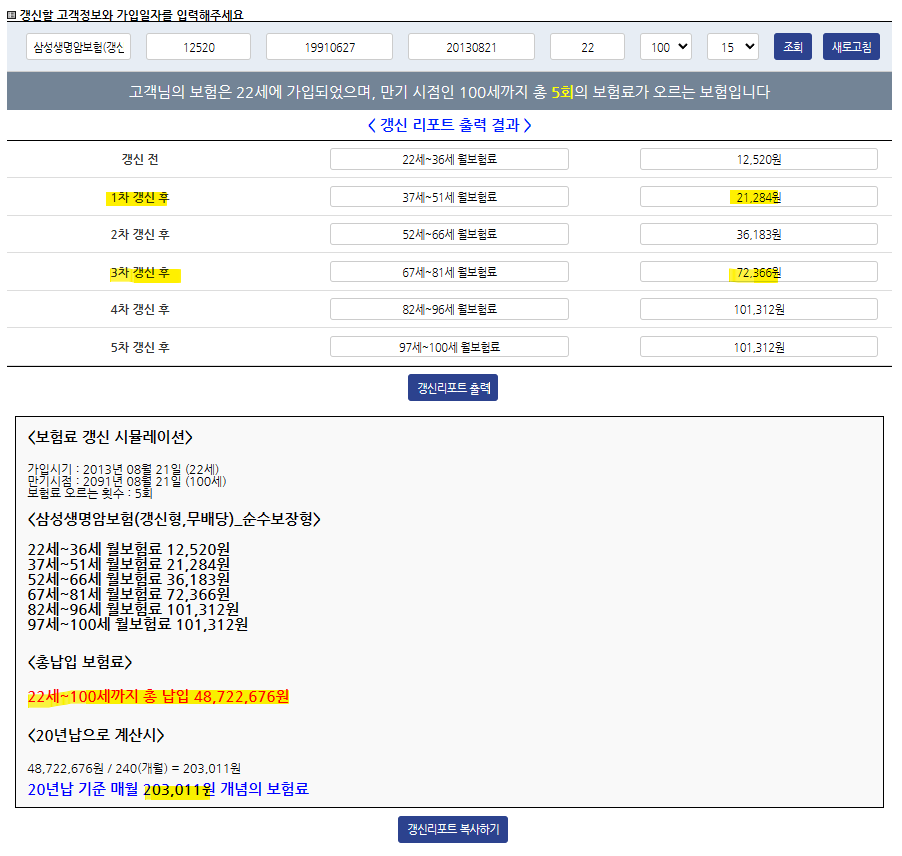The height and width of the screenshot is (856, 902).
Task: Click the 22세~36세 월보험료 period box
Action: pos(449,159)
